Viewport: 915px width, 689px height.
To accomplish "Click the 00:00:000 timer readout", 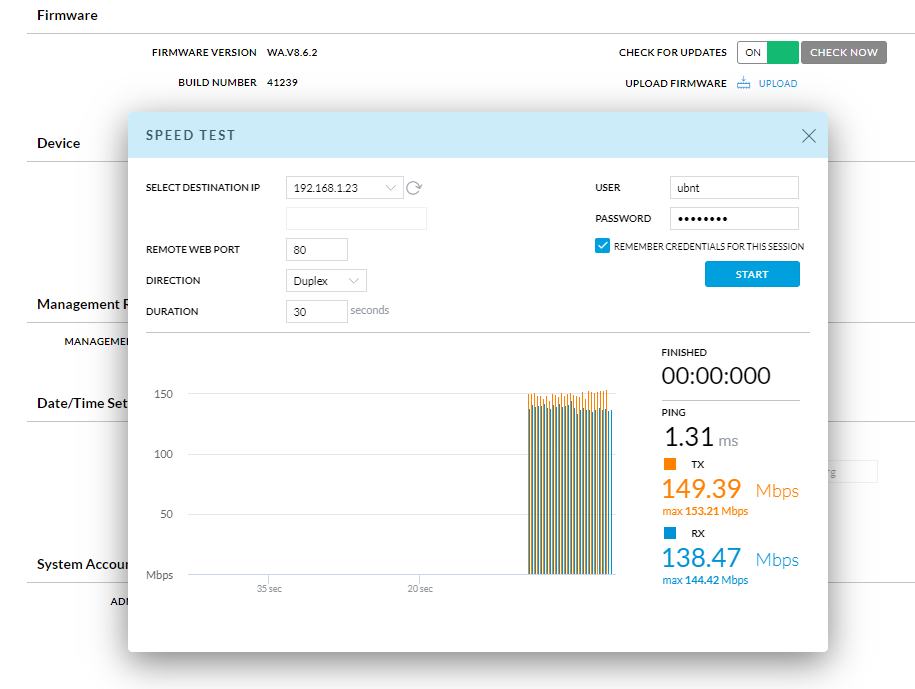I will tap(716, 376).
